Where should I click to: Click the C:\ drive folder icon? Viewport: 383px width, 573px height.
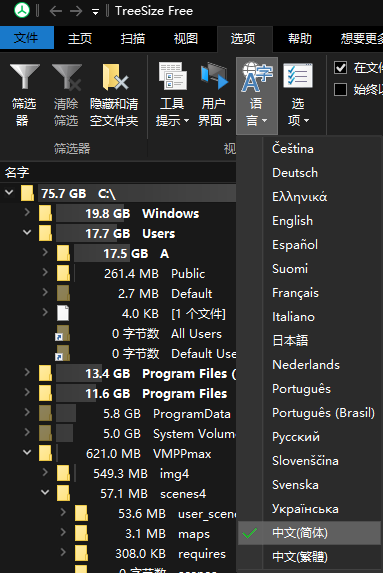[x=27, y=193]
